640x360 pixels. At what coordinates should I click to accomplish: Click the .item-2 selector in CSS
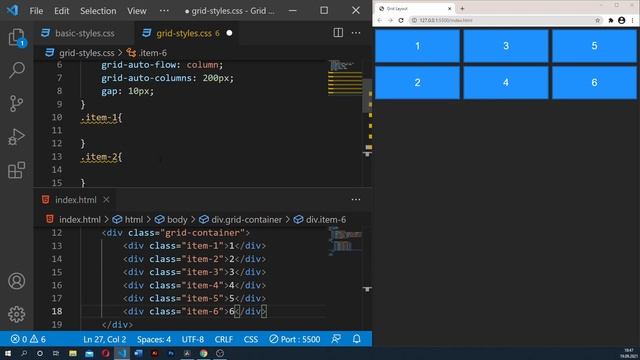click(99, 157)
